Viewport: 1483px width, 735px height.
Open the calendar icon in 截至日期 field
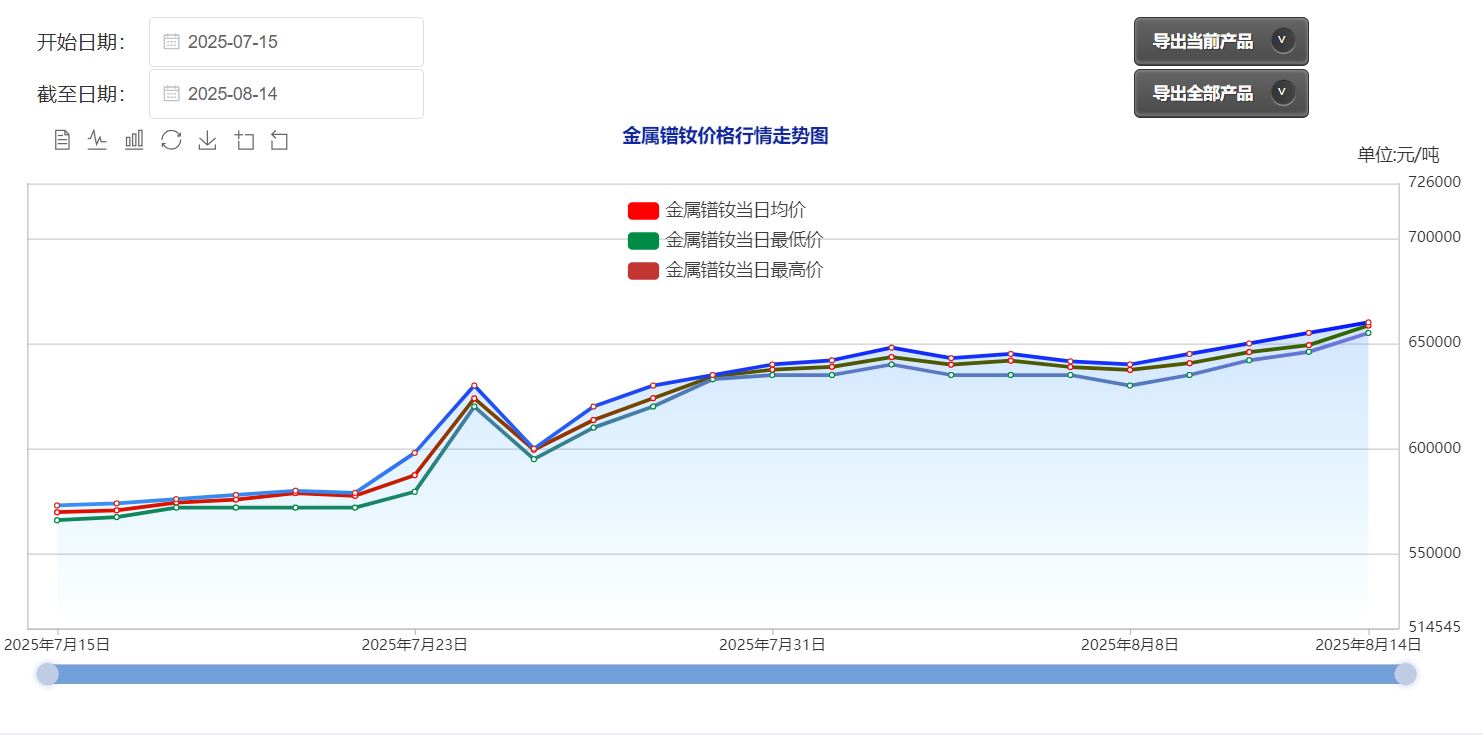(171, 93)
